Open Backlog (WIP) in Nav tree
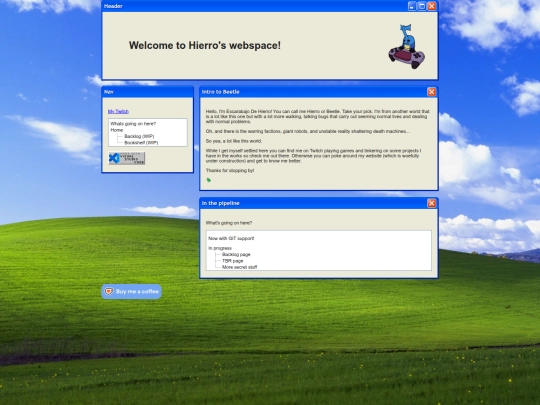This screenshot has width=540, height=405. 139,136
